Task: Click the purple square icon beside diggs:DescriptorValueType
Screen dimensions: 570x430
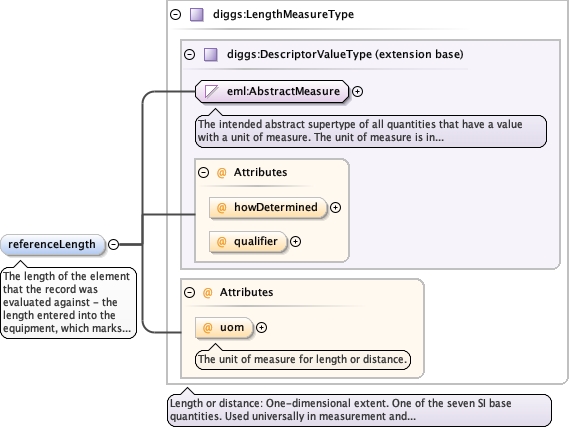Action: tap(210, 55)
